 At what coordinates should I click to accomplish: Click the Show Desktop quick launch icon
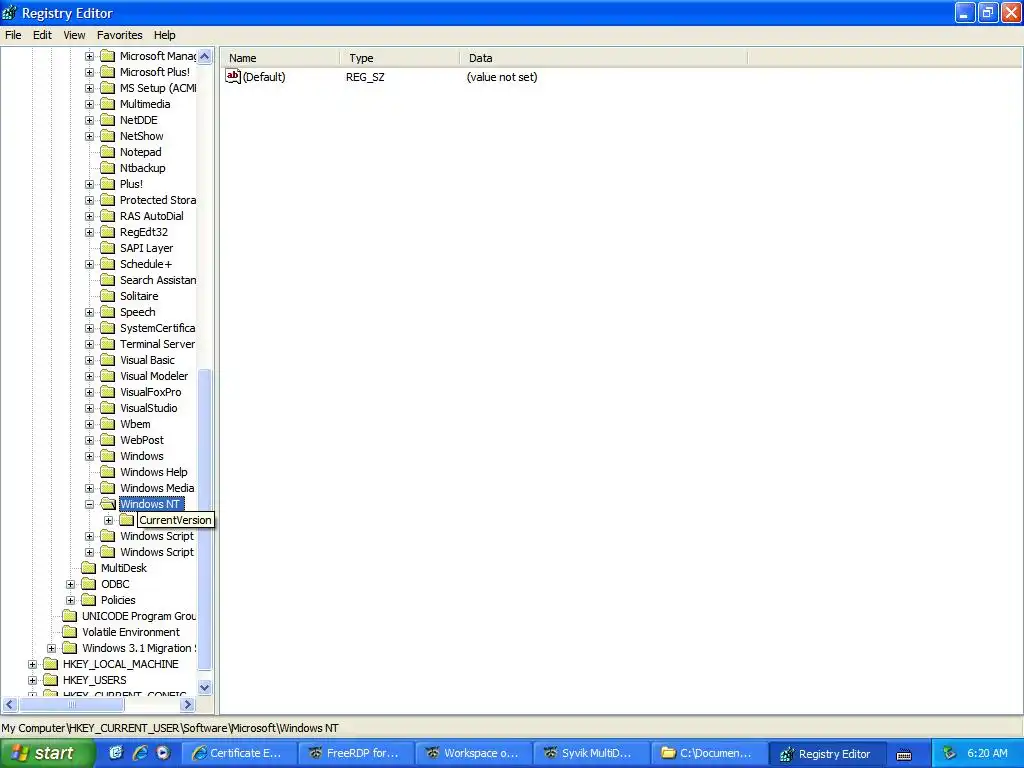click(116, 753)
